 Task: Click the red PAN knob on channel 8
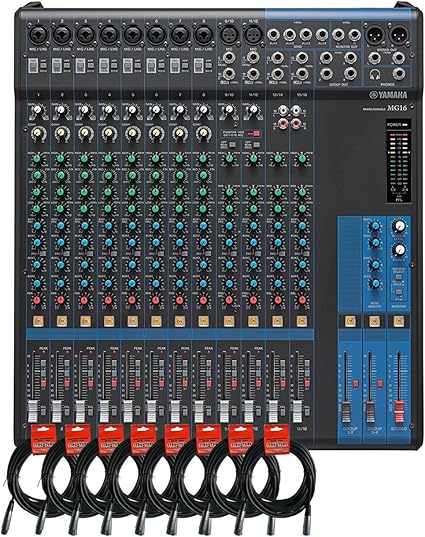203,300
